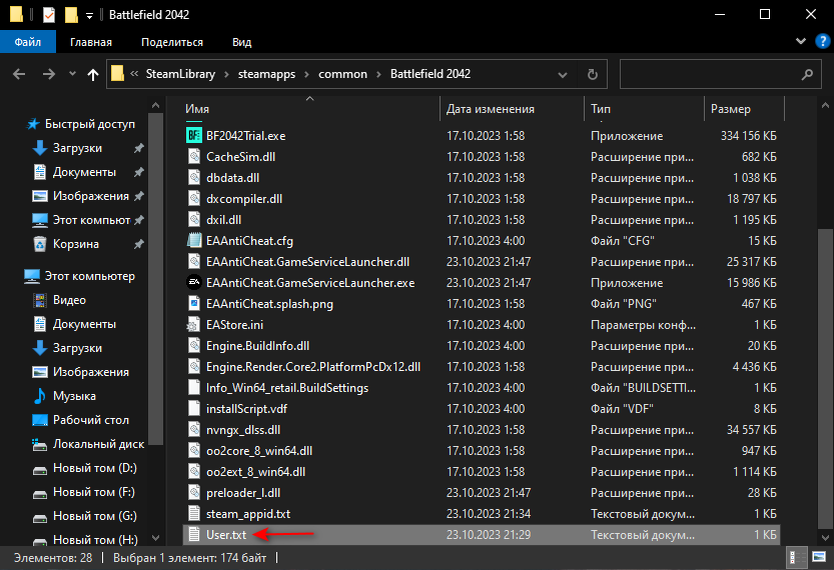Open Корзина recycle bin in sidebar
The width and height of the screenshot is (834, 570).
point(76,244)
